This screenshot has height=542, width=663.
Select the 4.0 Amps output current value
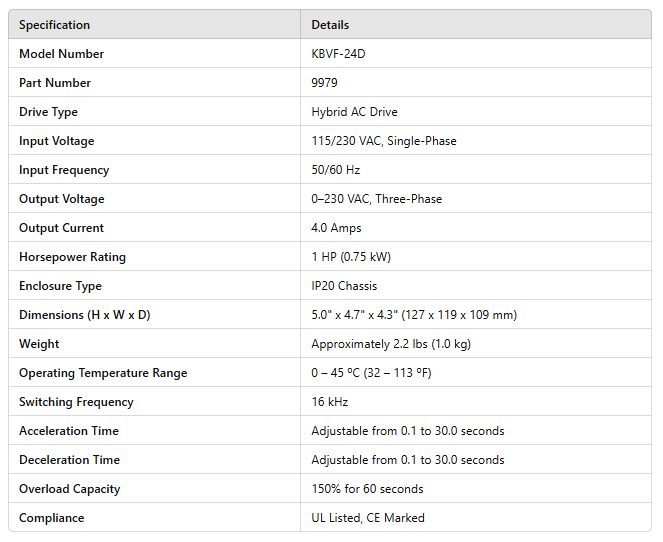point(336,228)
